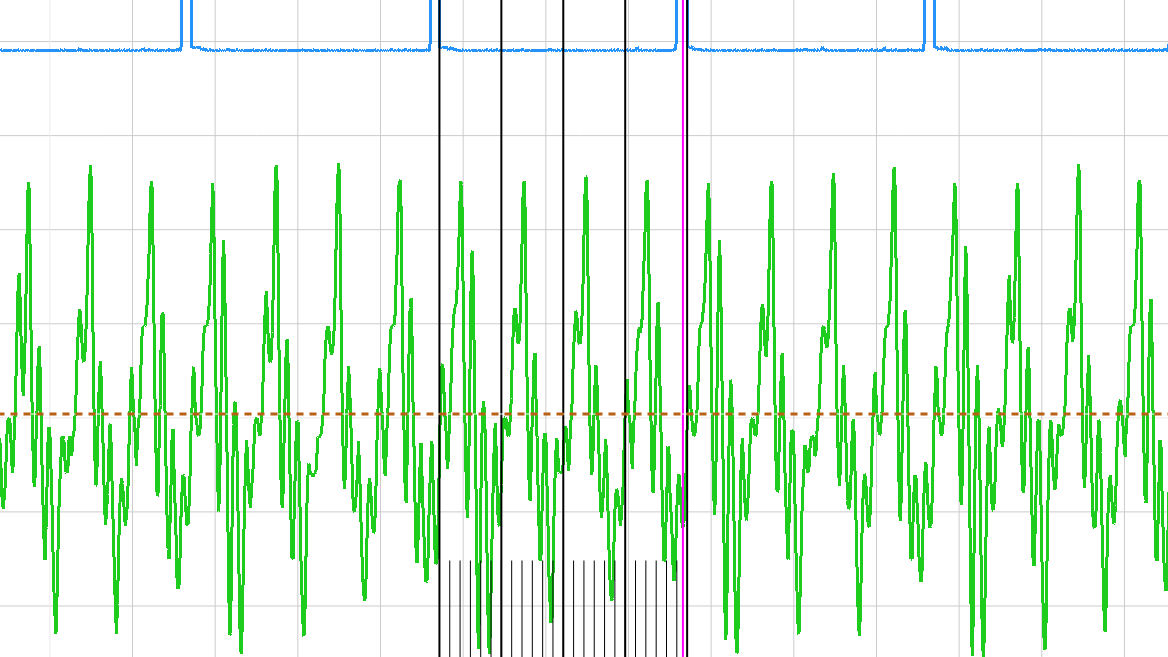Click green peak between first two black markers

point(461,184)
